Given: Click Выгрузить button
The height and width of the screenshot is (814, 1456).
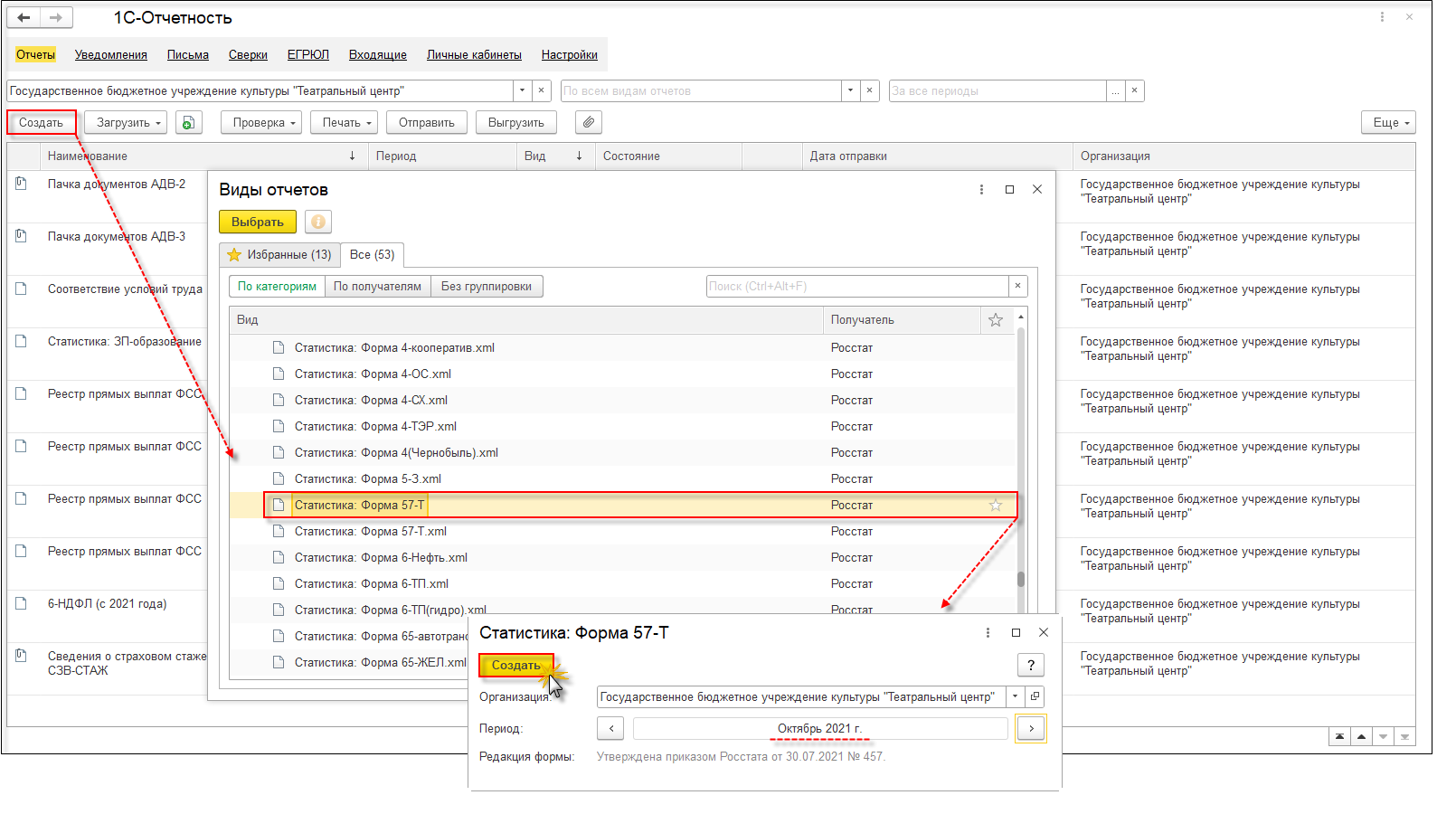Looking at the screenshot, I should [516, 122].
